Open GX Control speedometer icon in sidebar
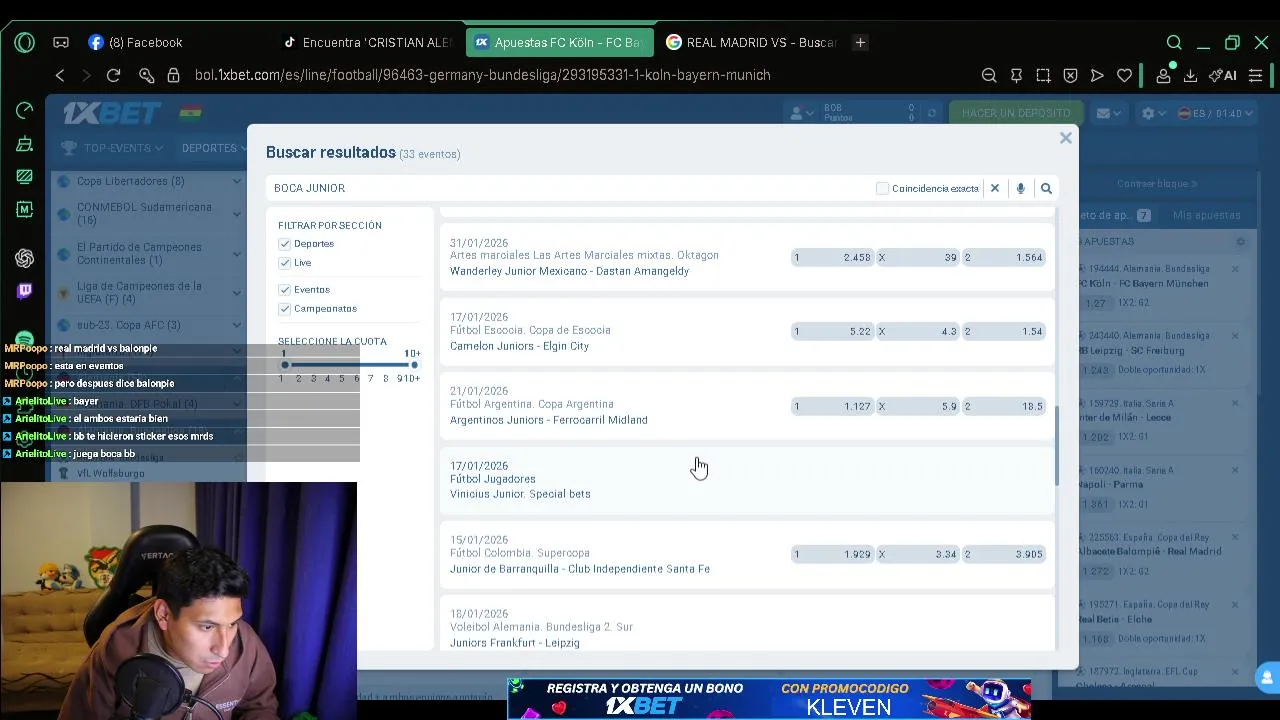The height and width of the screenshot is (720, 1280). pos(25,110)
